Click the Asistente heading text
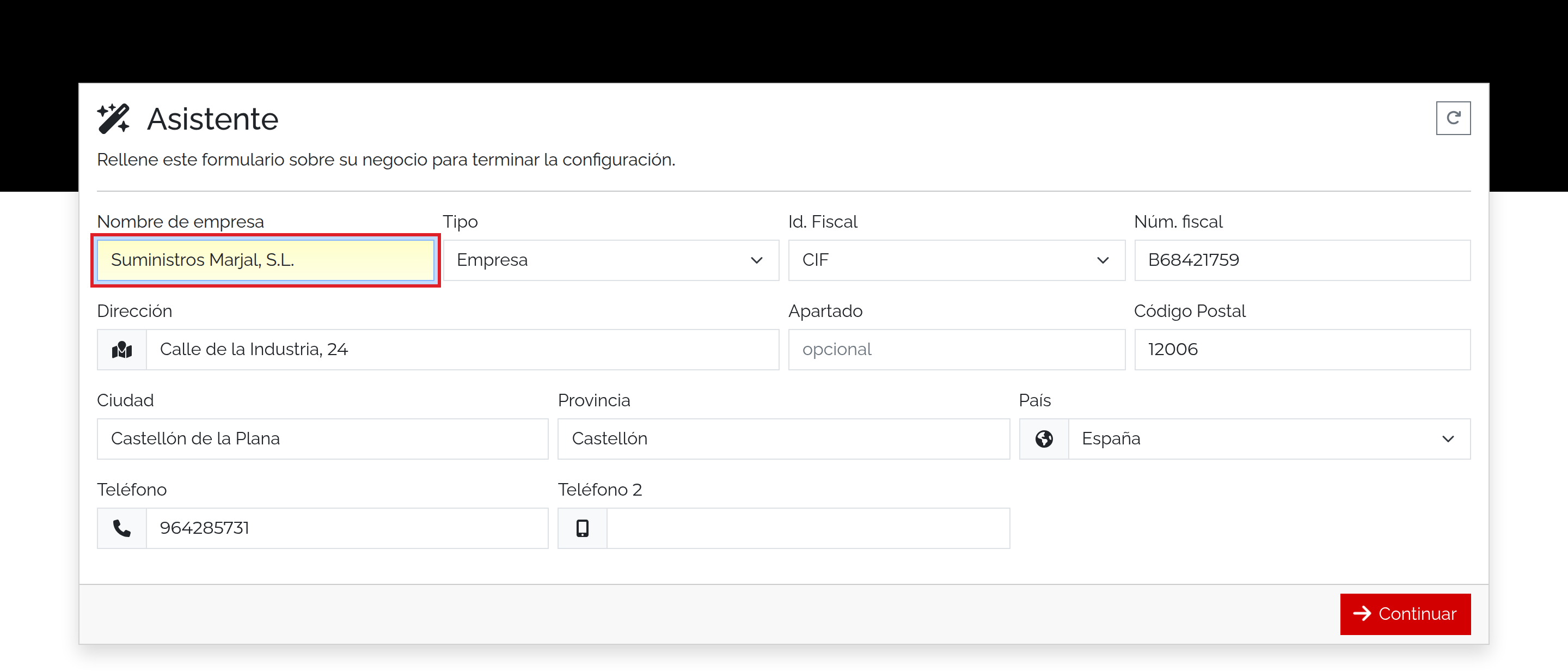The height and width of the screenshot is (671, 1568). click(x=212, y=119)
